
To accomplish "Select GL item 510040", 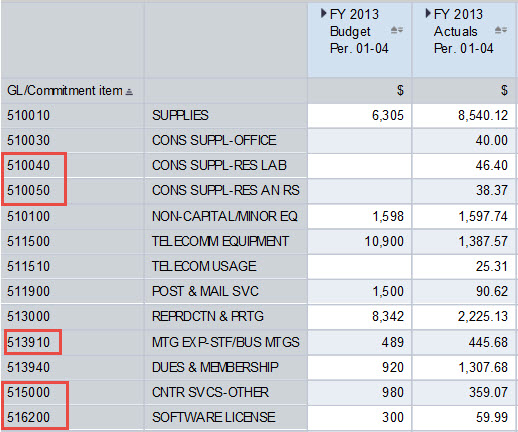I will [x=29, y=165].
